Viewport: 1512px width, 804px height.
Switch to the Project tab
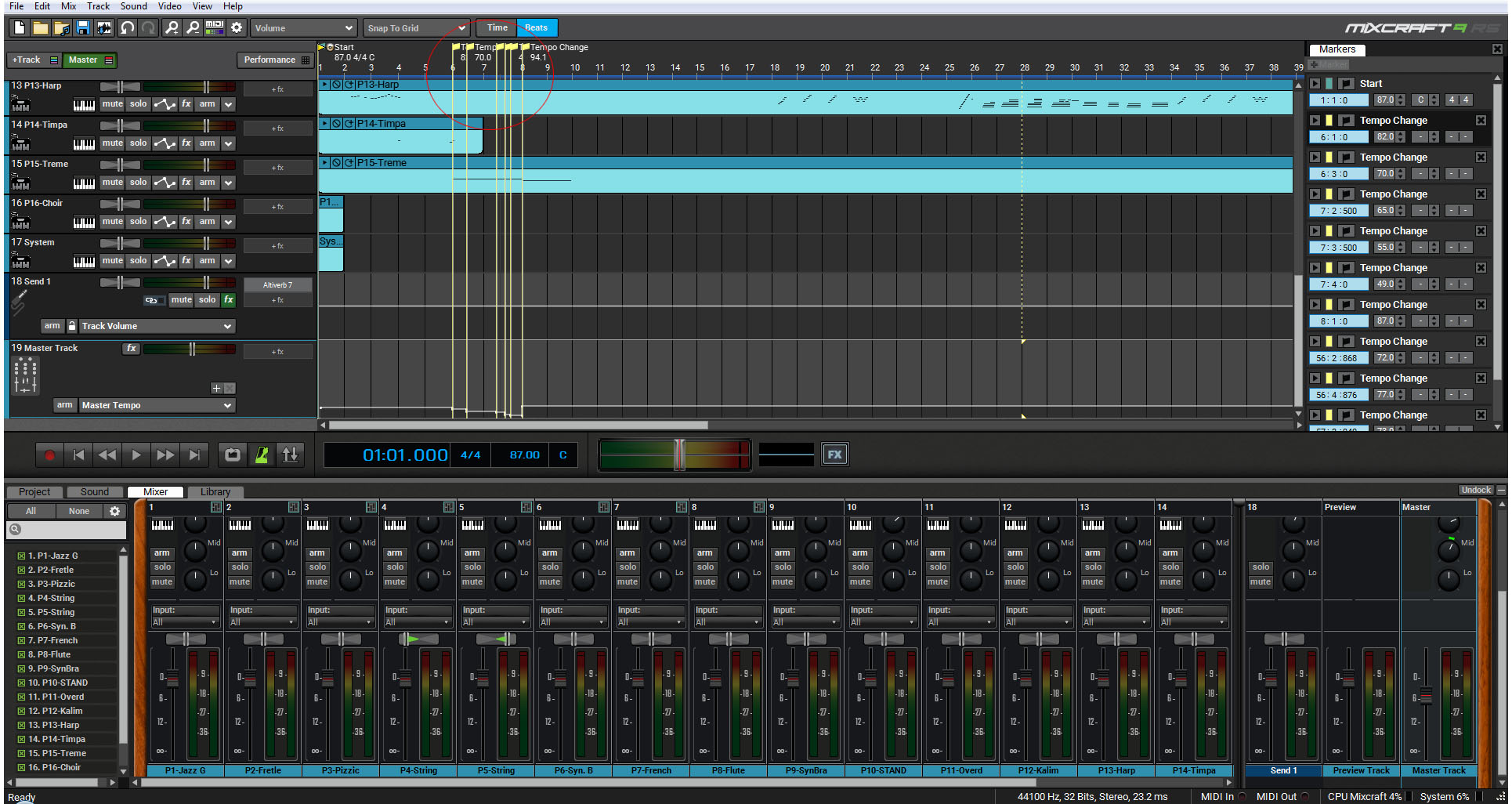tap(34, 492)
